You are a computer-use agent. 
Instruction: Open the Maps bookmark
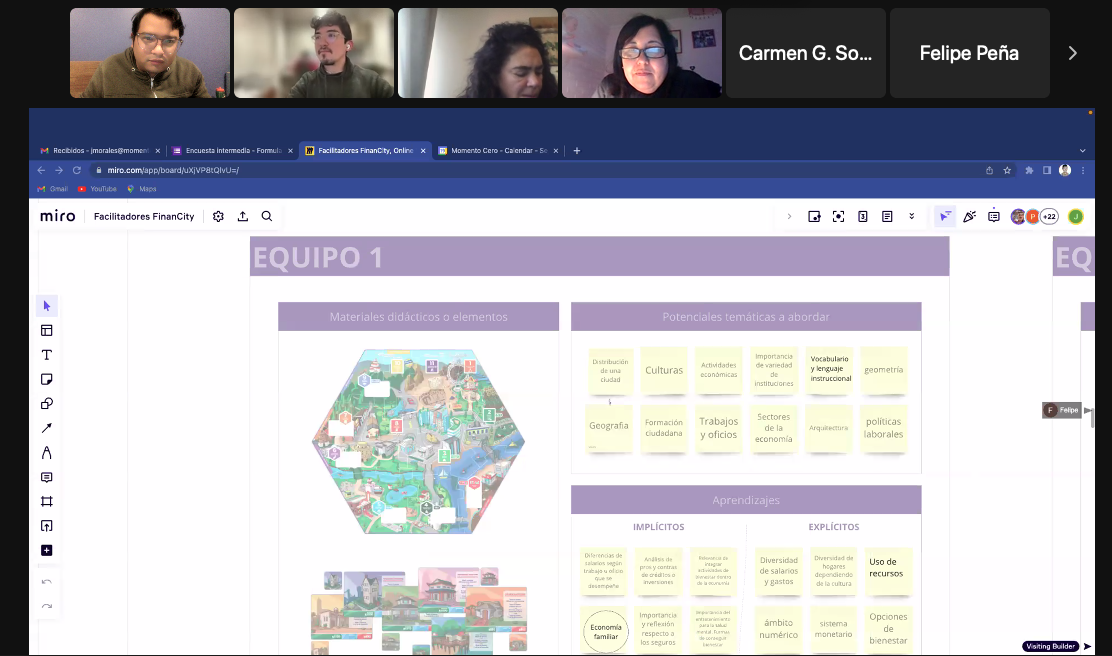[142, 189]
